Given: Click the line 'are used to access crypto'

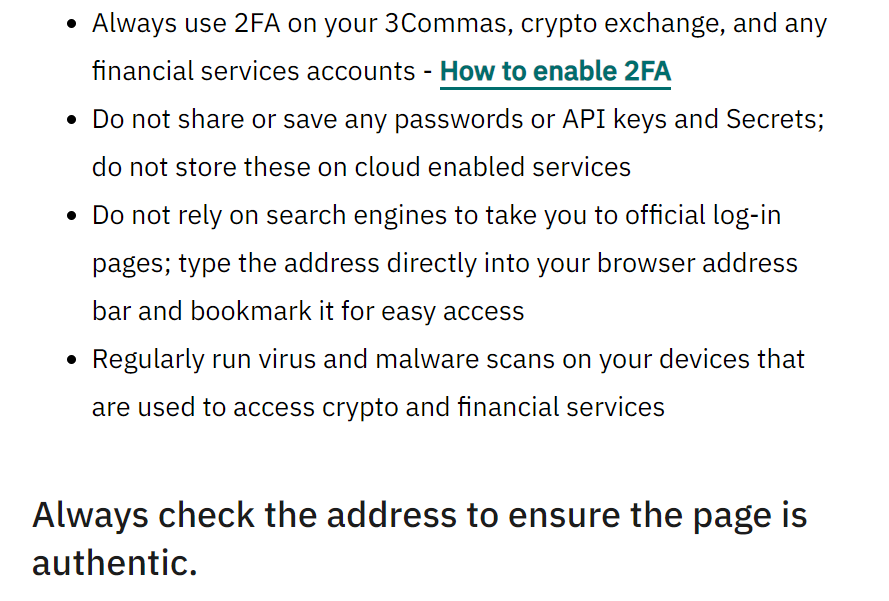Looking at the screenshot, I should 378,407.
